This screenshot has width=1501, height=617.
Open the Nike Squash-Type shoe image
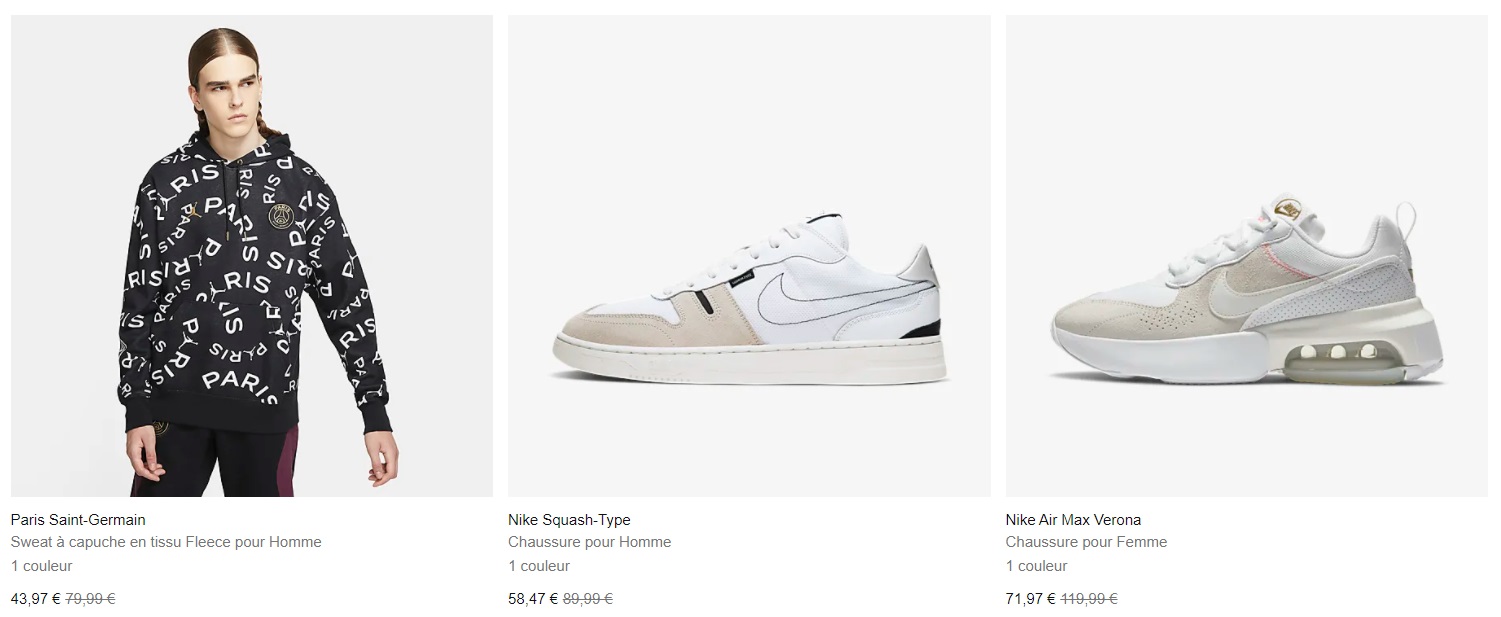(749, 255)
